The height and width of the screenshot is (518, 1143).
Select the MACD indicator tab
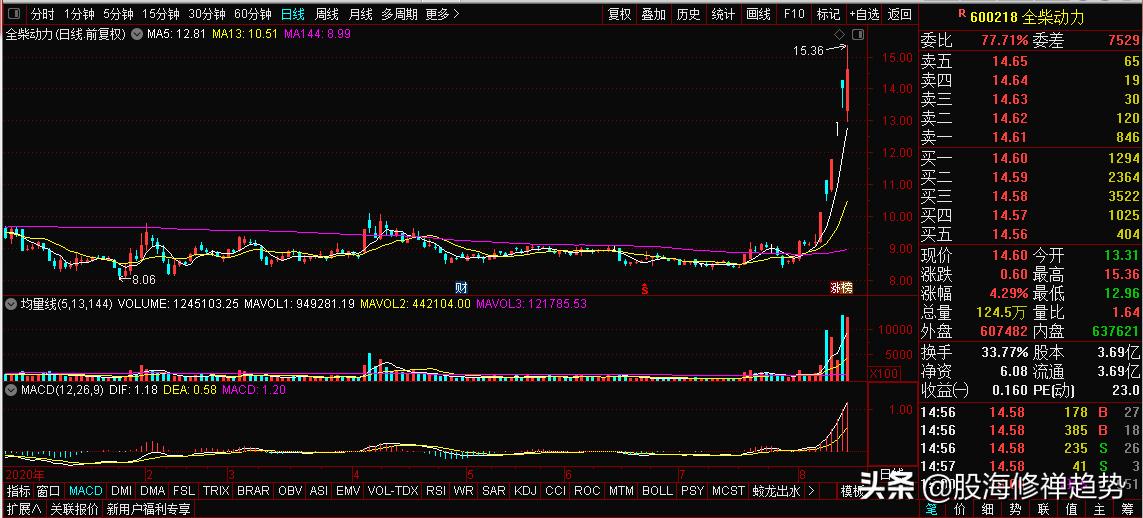[x=87, y=491]
